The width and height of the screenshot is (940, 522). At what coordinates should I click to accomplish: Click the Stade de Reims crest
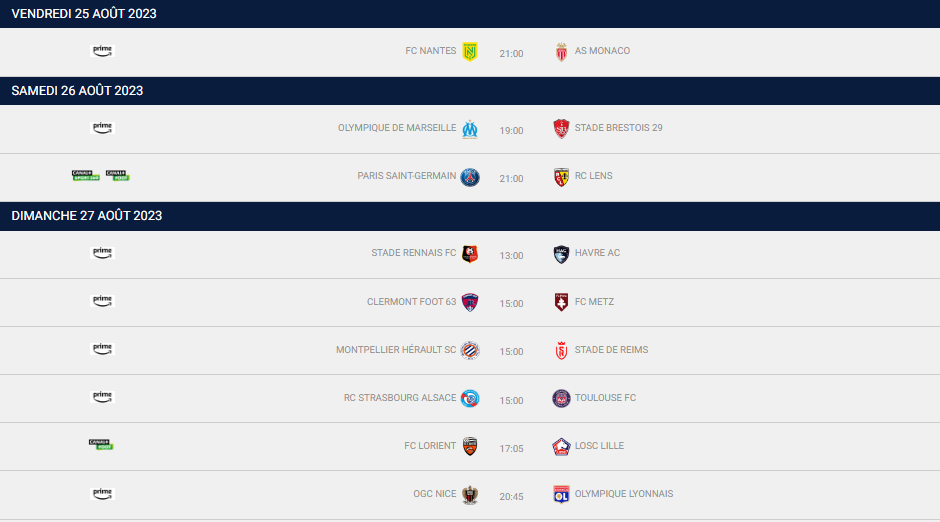[561, 351]
